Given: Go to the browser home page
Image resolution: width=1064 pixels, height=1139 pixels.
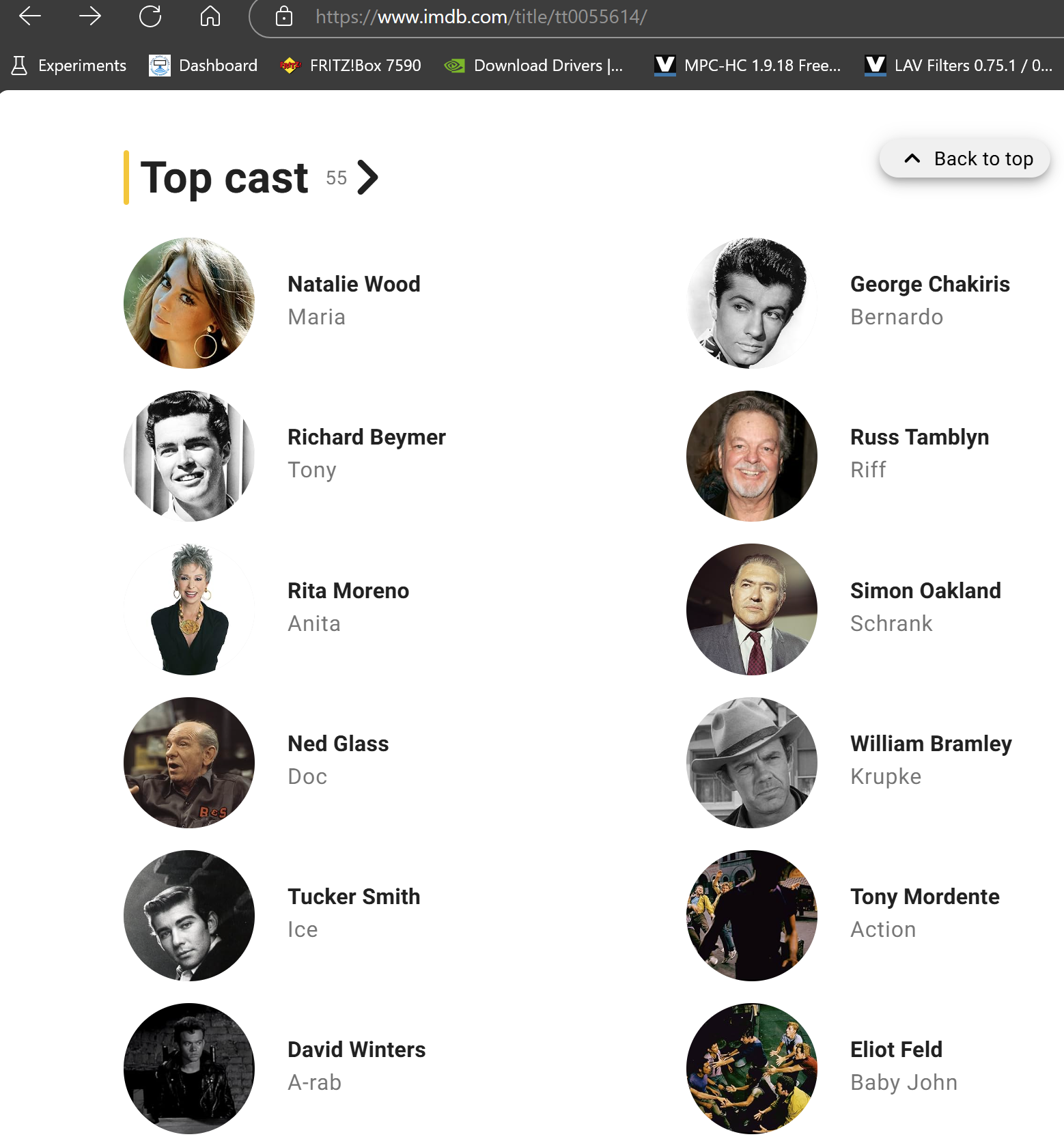Looking at the screenshot, I should click(210, 16).
